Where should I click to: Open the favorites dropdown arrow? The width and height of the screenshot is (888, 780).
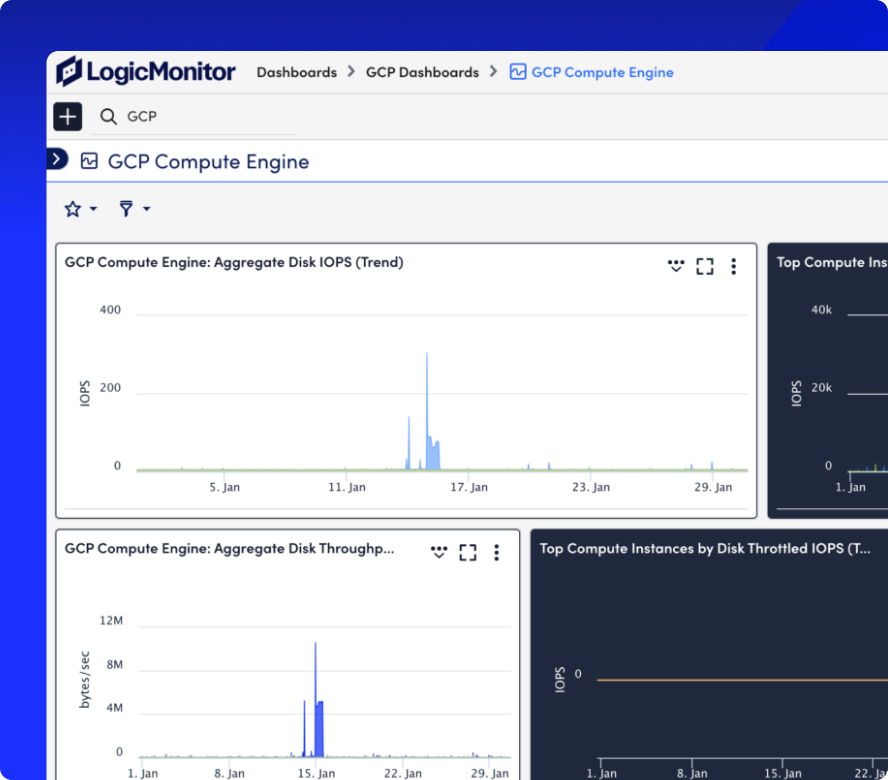click(x=93, y=209)
